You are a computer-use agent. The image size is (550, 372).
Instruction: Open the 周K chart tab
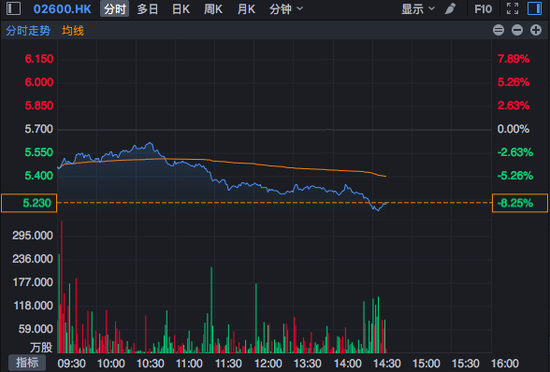[213, 9]
